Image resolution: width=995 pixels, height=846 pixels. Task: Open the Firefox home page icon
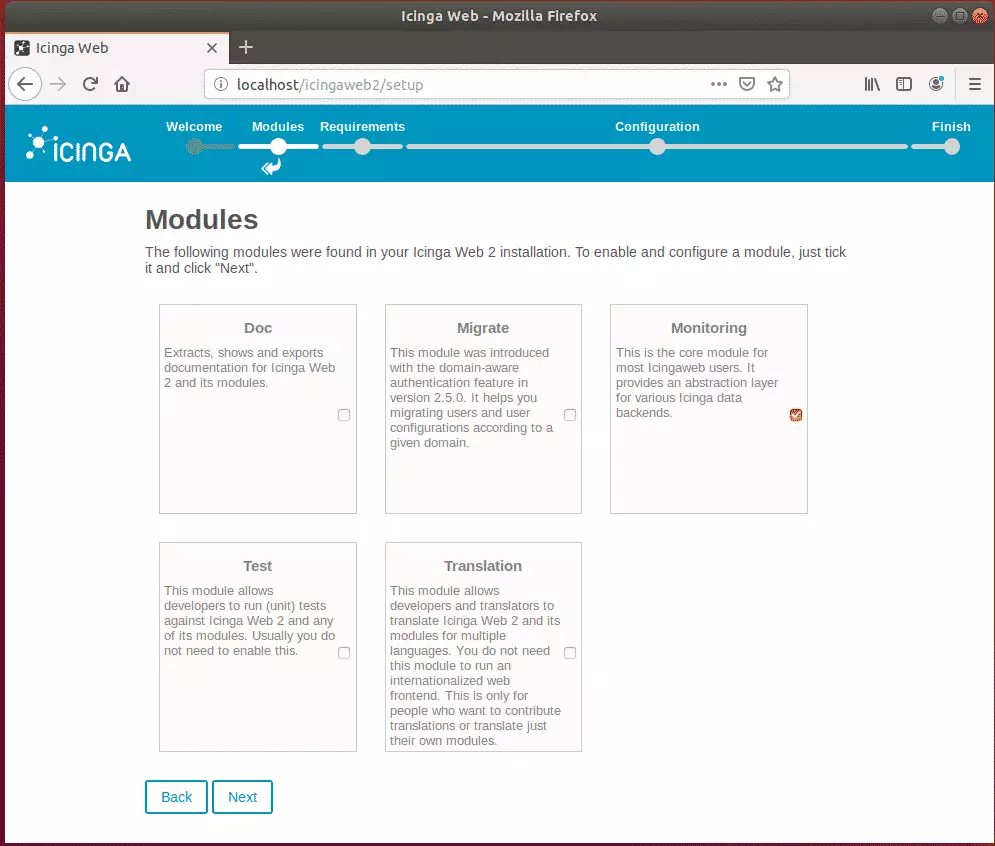click(122, 84)
